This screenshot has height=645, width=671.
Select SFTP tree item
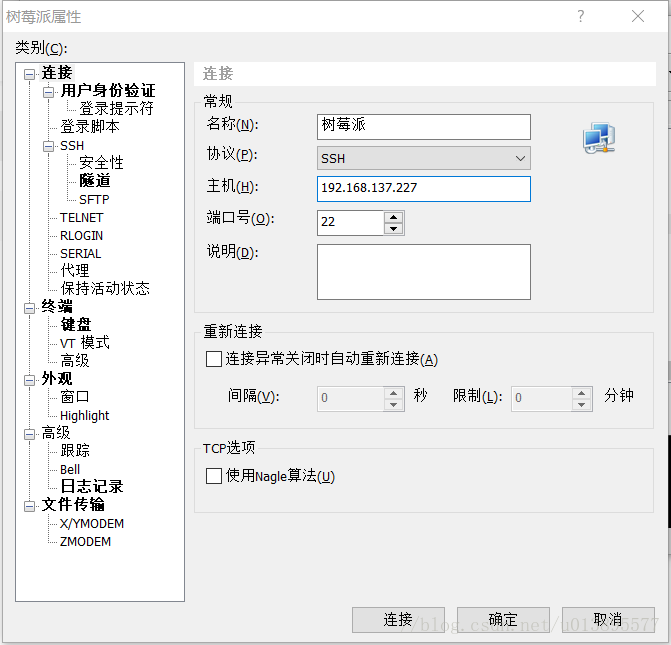pos(94,199)
